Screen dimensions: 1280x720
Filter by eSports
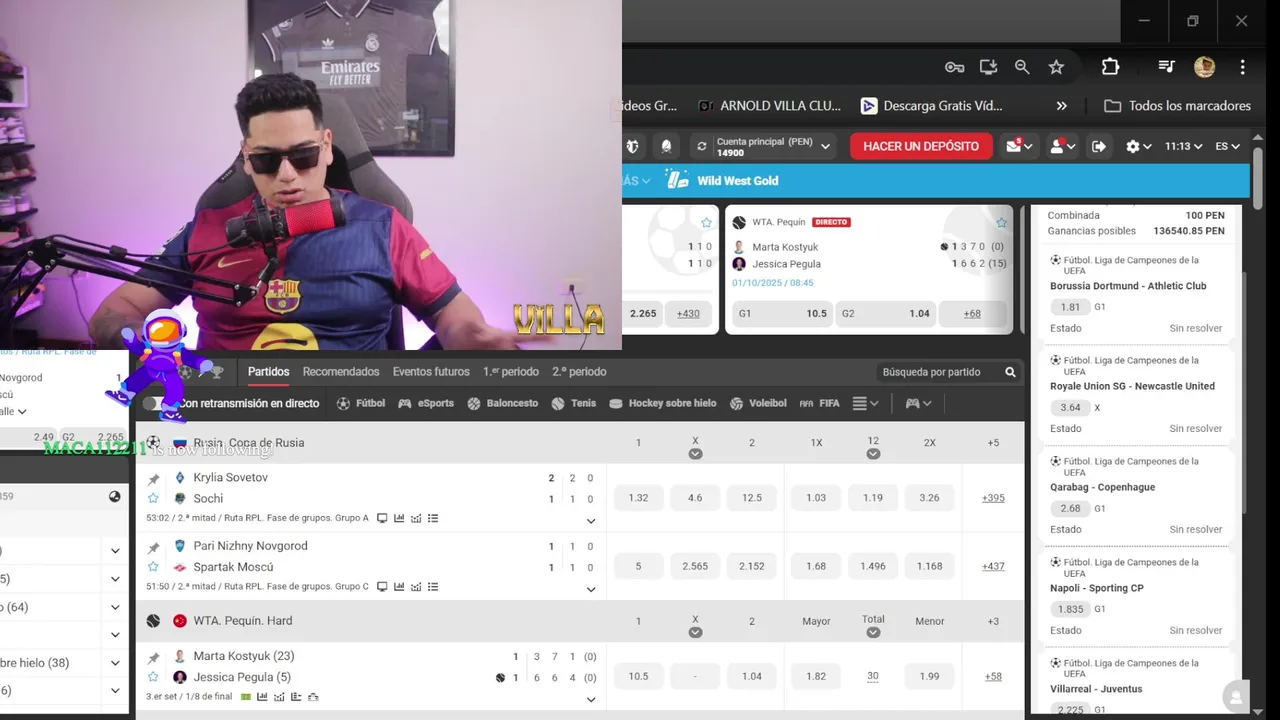426,404
